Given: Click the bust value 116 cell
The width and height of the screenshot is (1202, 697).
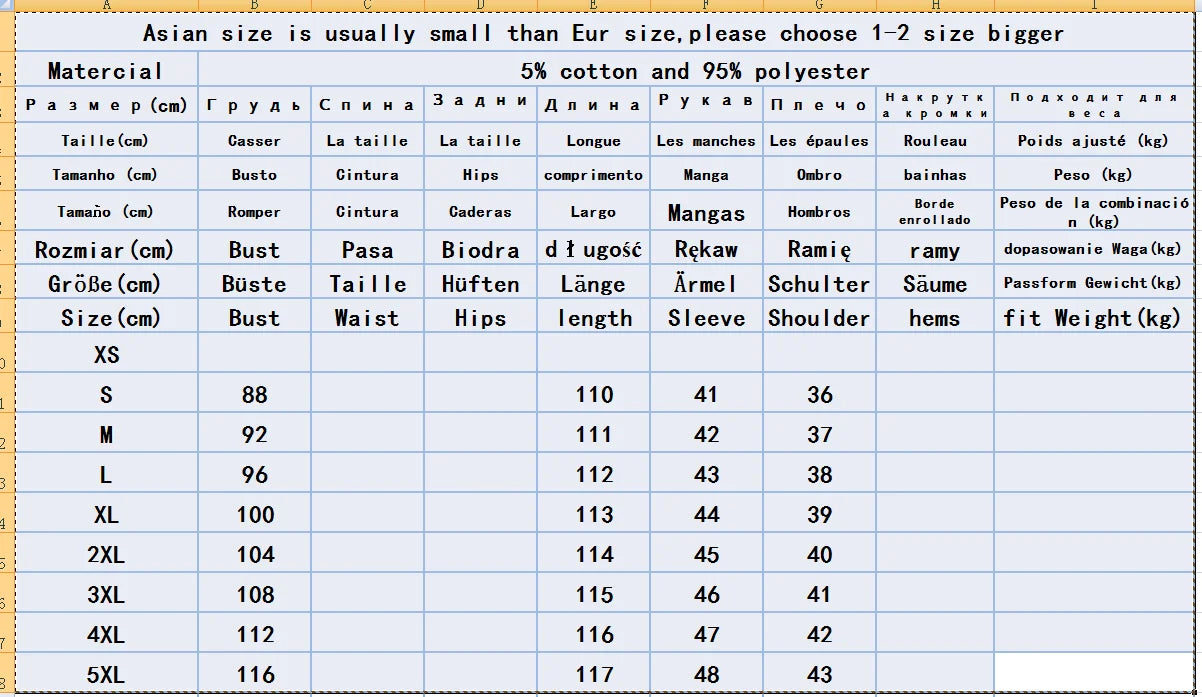Looking at the screenshot, I should (255, 675).
